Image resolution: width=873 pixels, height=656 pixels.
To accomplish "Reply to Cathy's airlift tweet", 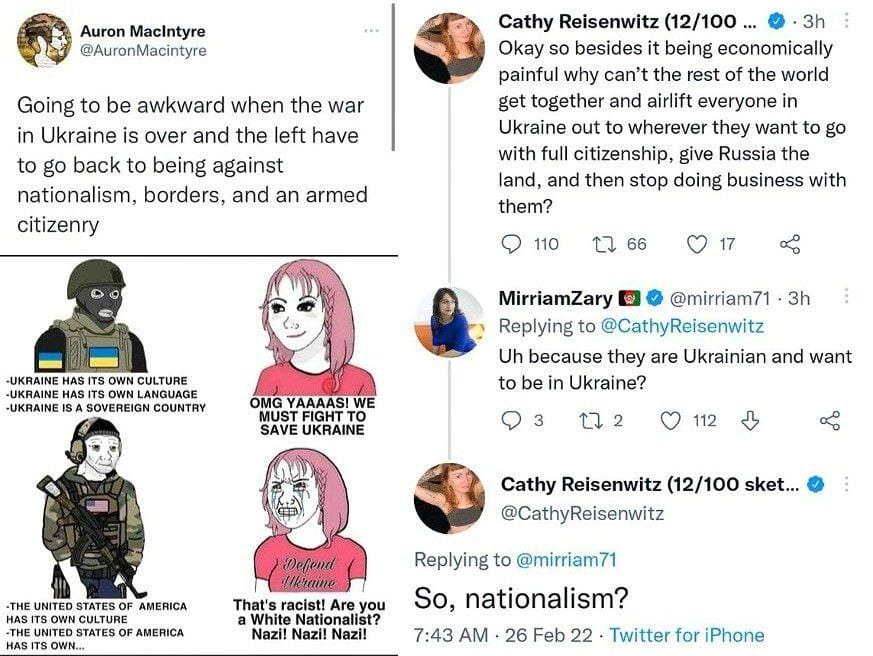I will click(511, 244).
